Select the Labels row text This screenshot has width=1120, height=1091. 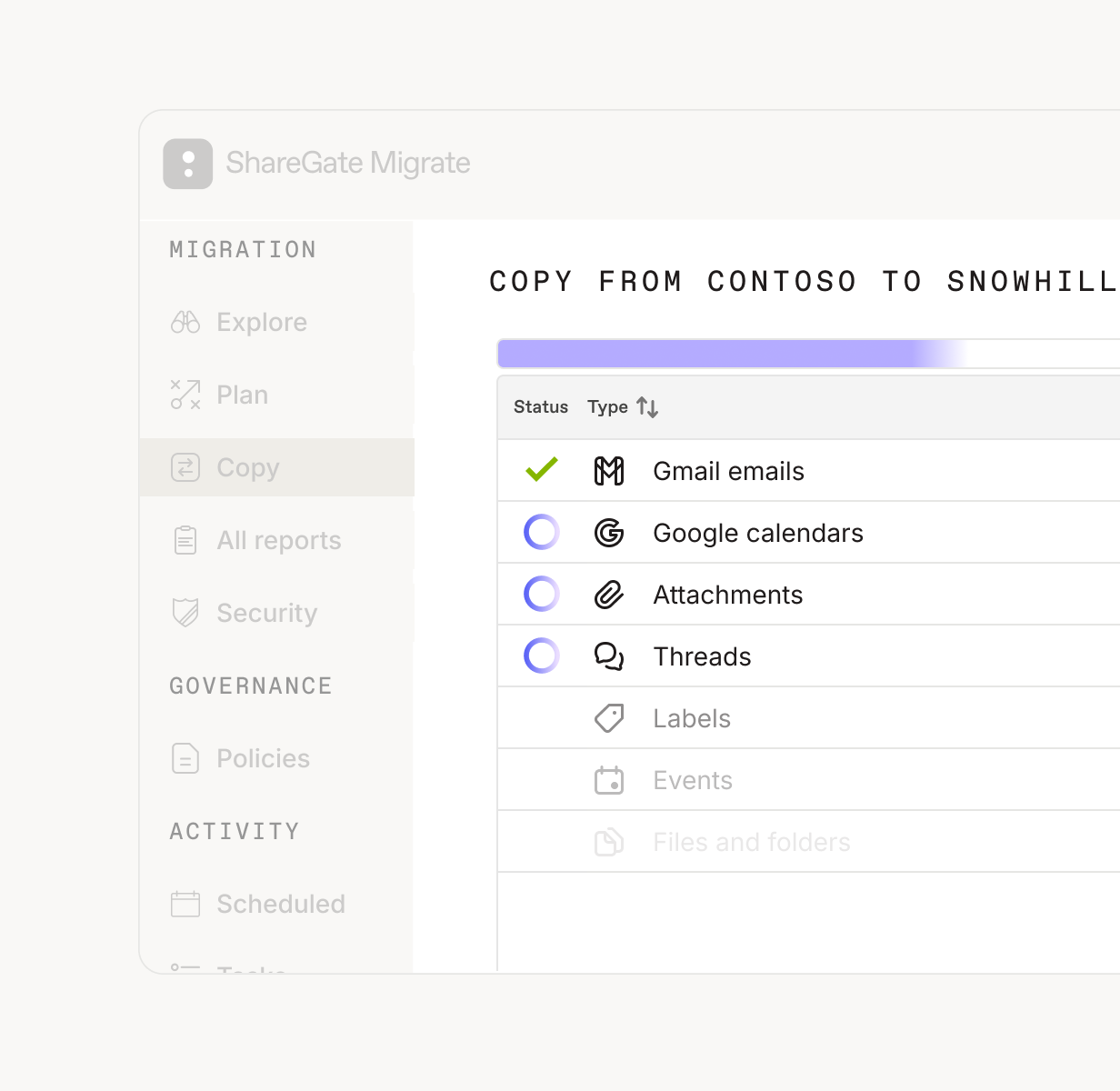pyautogui.click(x=692, y=718)
